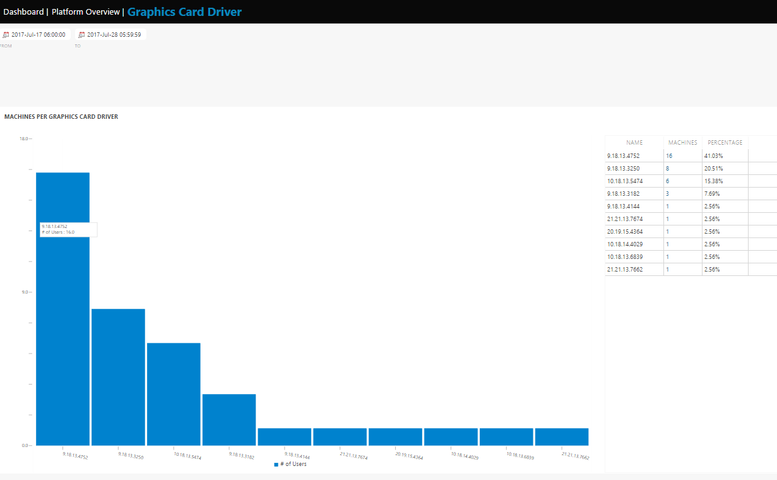Select the chart bar for driver 10.18.13.6839
The height and width of the screenshot is (480, 777).
(x=506, y=437)
